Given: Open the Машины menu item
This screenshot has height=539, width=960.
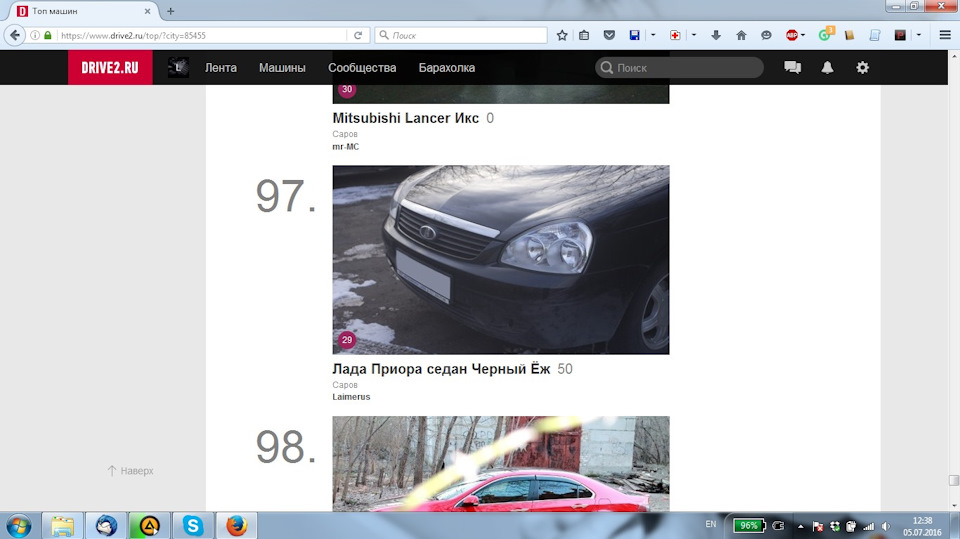Looking at the screenshot, I should (282, 68).
